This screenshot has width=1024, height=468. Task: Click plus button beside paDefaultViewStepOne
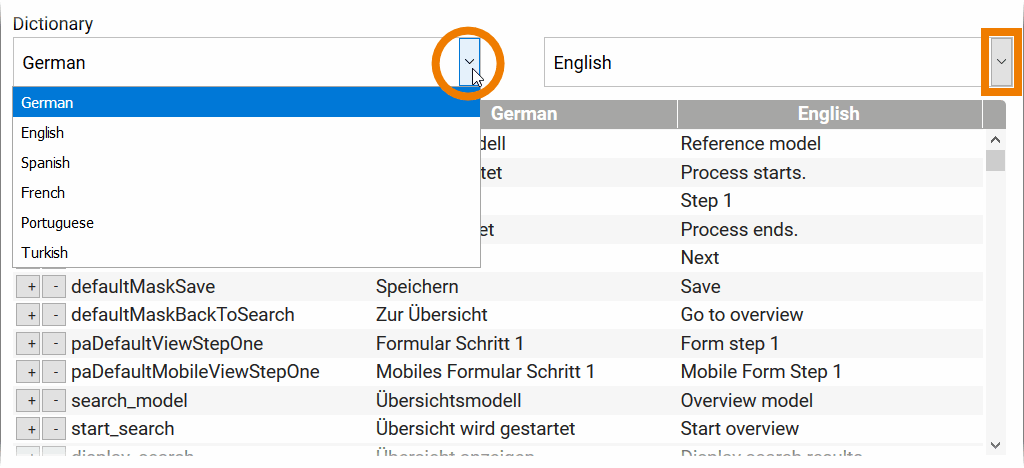pos(31,345)
